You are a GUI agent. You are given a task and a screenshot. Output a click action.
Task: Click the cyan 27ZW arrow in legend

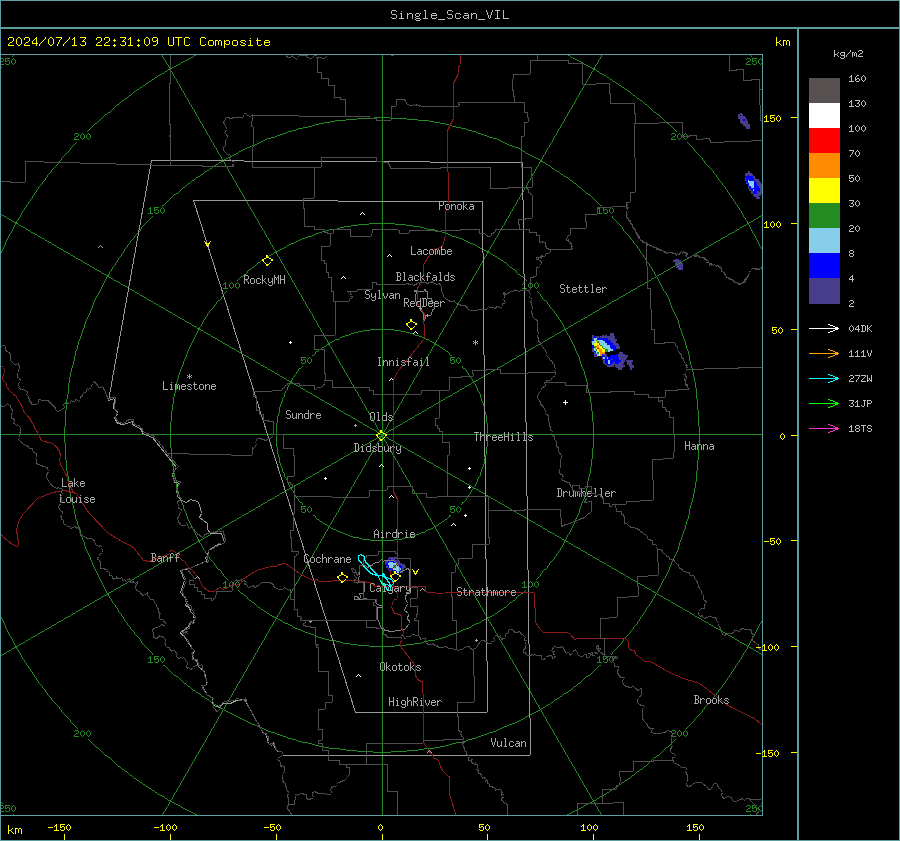pyautogui.click(x=824, y=378)
